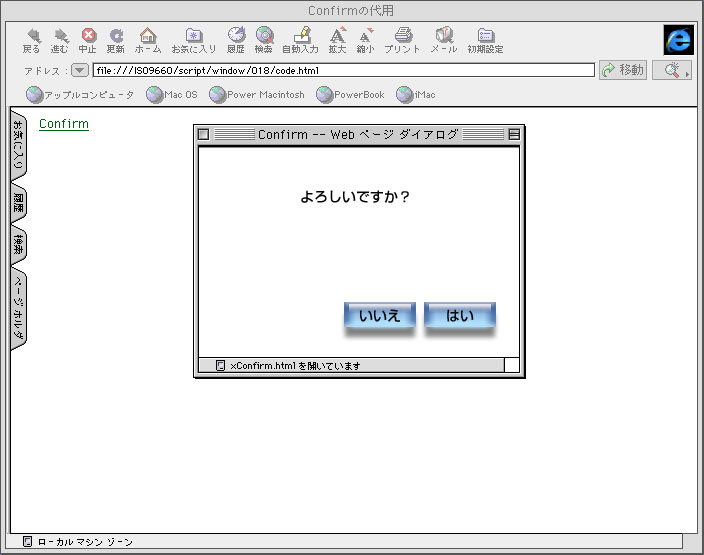
Task: Click the いいえ button in dialog
Action: click(x=379, y=316)
